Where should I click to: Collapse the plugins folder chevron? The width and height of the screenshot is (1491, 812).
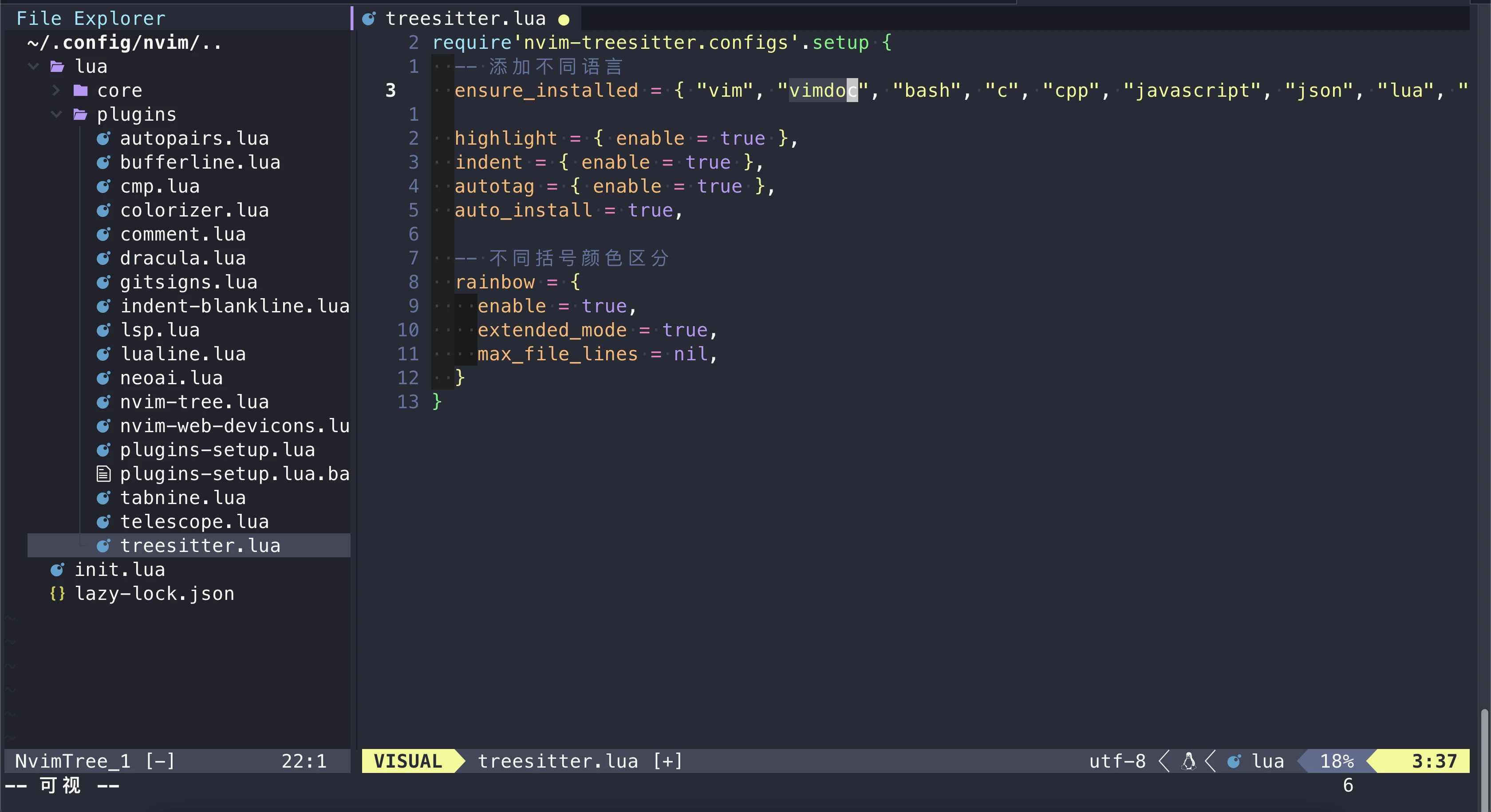55,114
